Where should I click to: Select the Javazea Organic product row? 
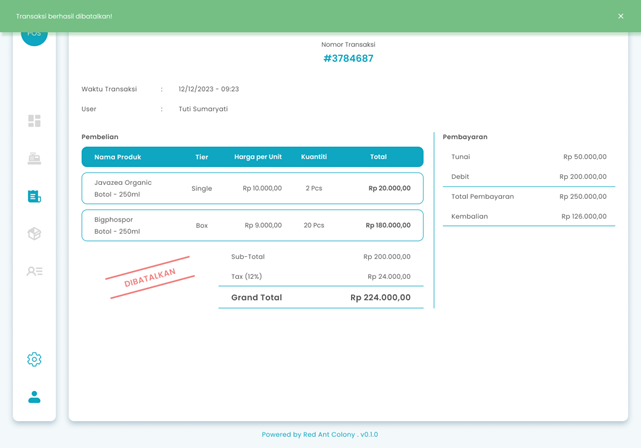(252, 188)
